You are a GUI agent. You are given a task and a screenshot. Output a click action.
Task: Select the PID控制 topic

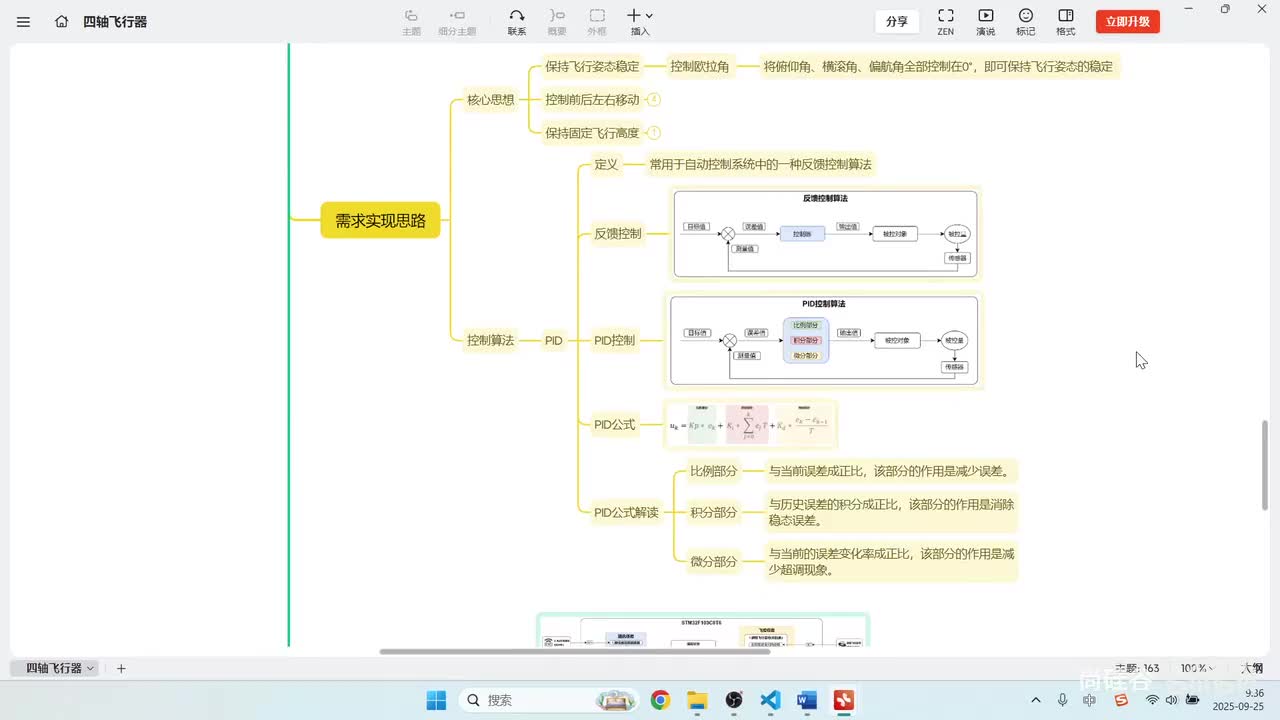[x=614, y=340]
